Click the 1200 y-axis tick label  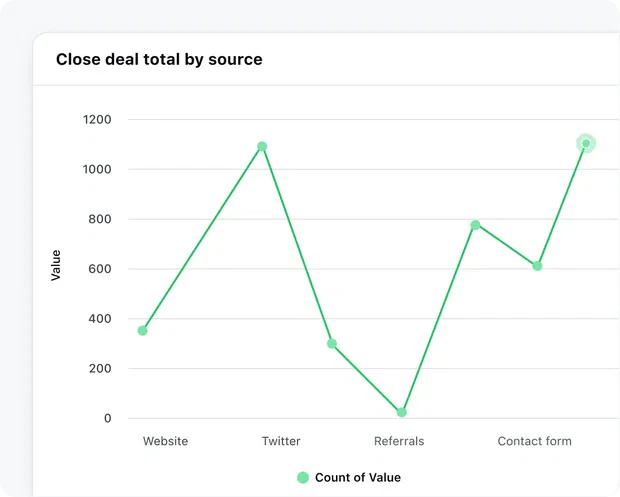click(x=97, y=119)
